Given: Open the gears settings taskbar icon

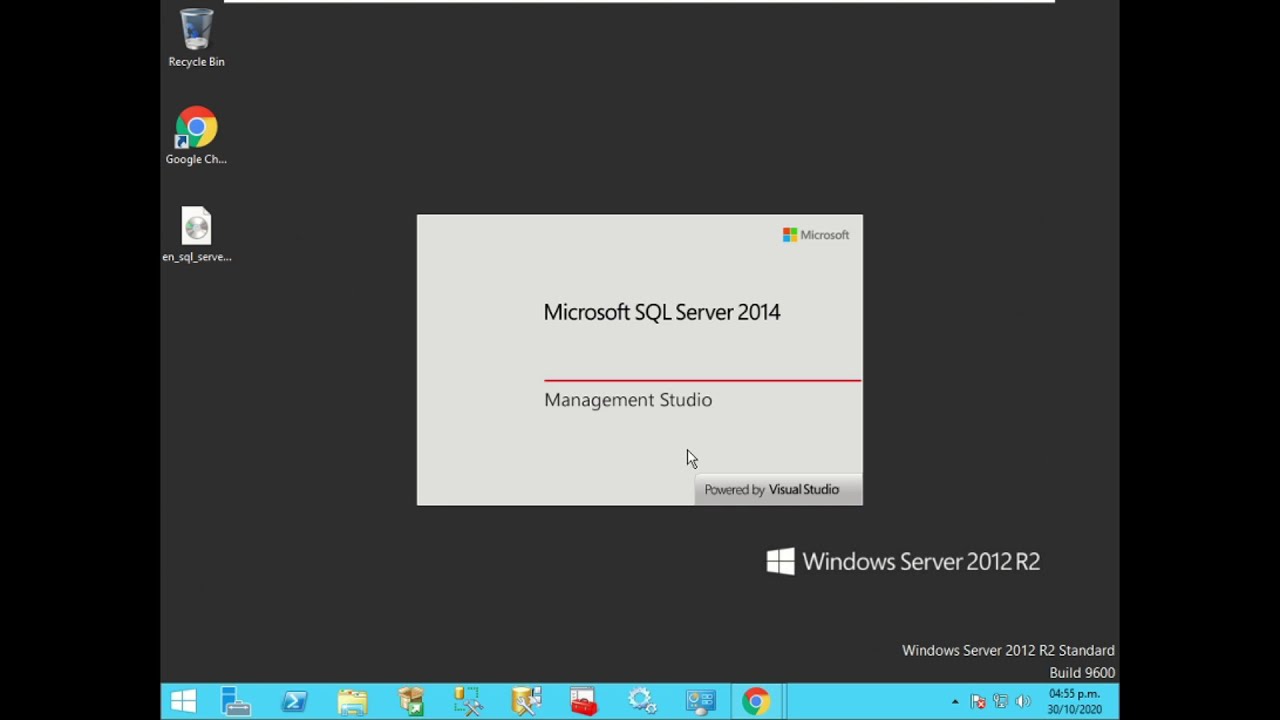Looking at the screenshot, I should coord(641,701).
